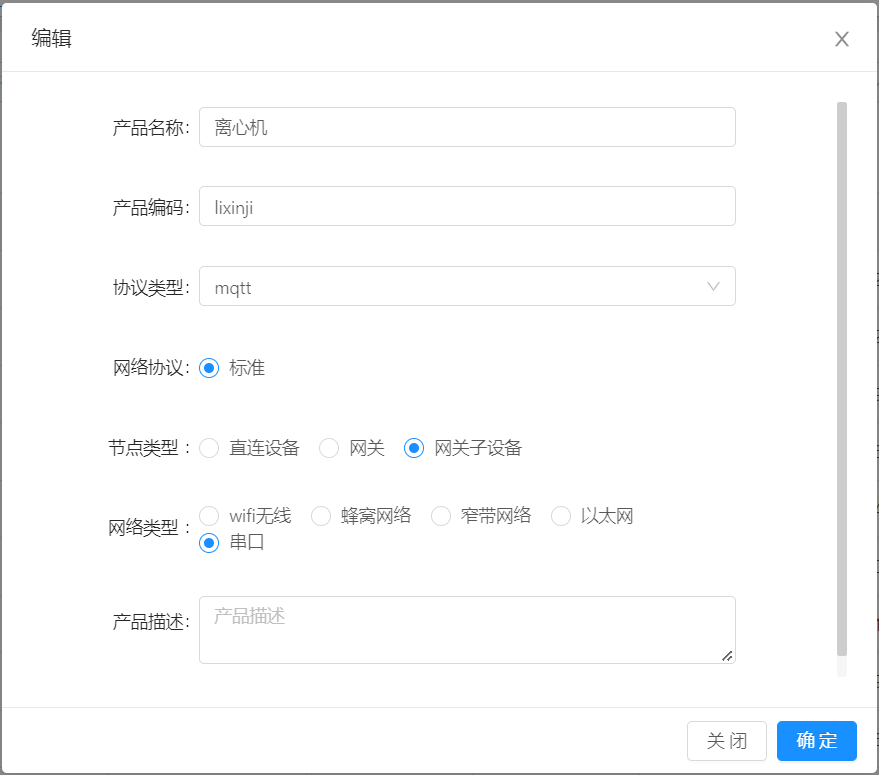
Task: Select the 串口 serial port option
Action: point(209,542)
